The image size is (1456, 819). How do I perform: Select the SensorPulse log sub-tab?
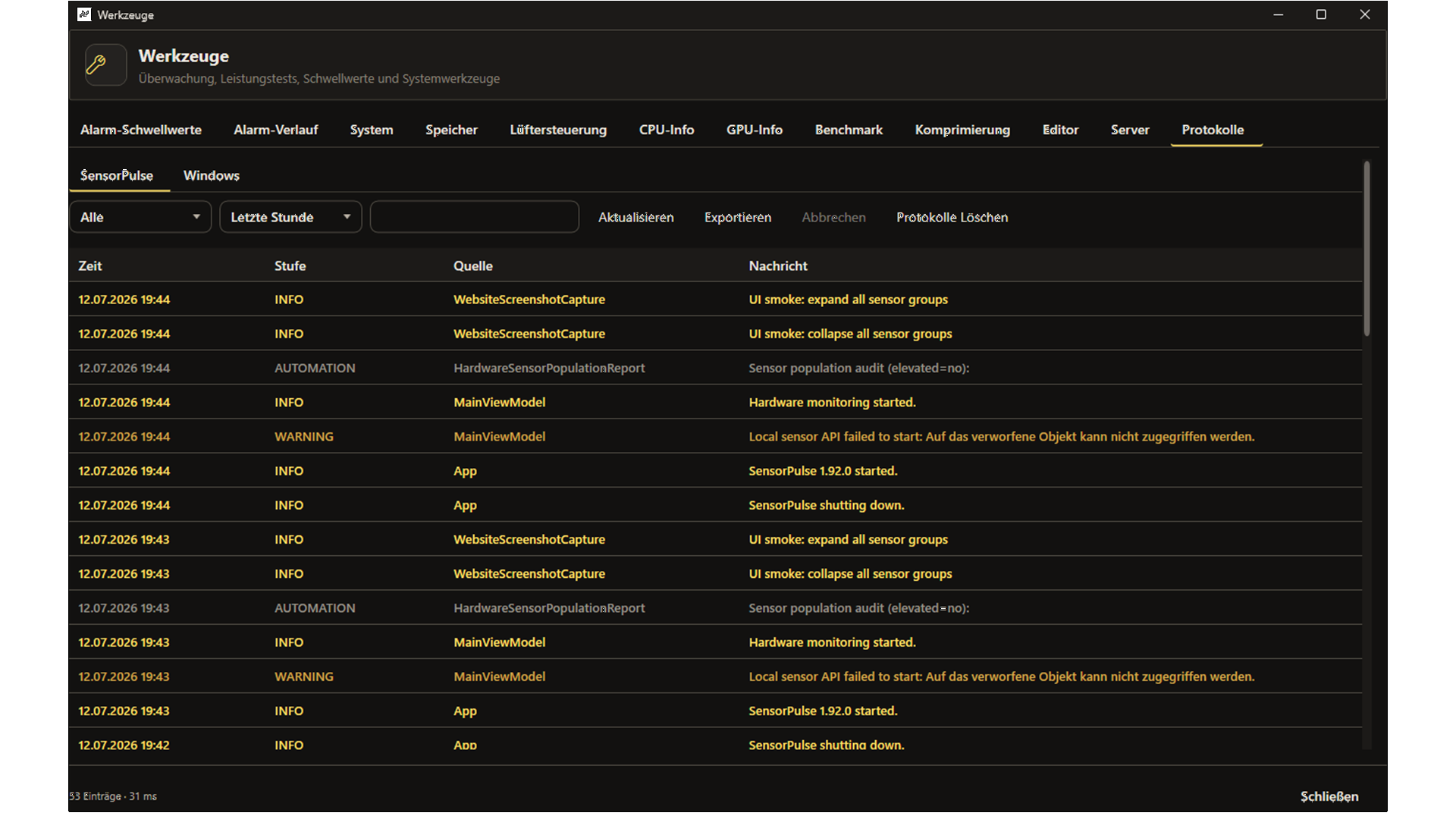tap(117, 176)
